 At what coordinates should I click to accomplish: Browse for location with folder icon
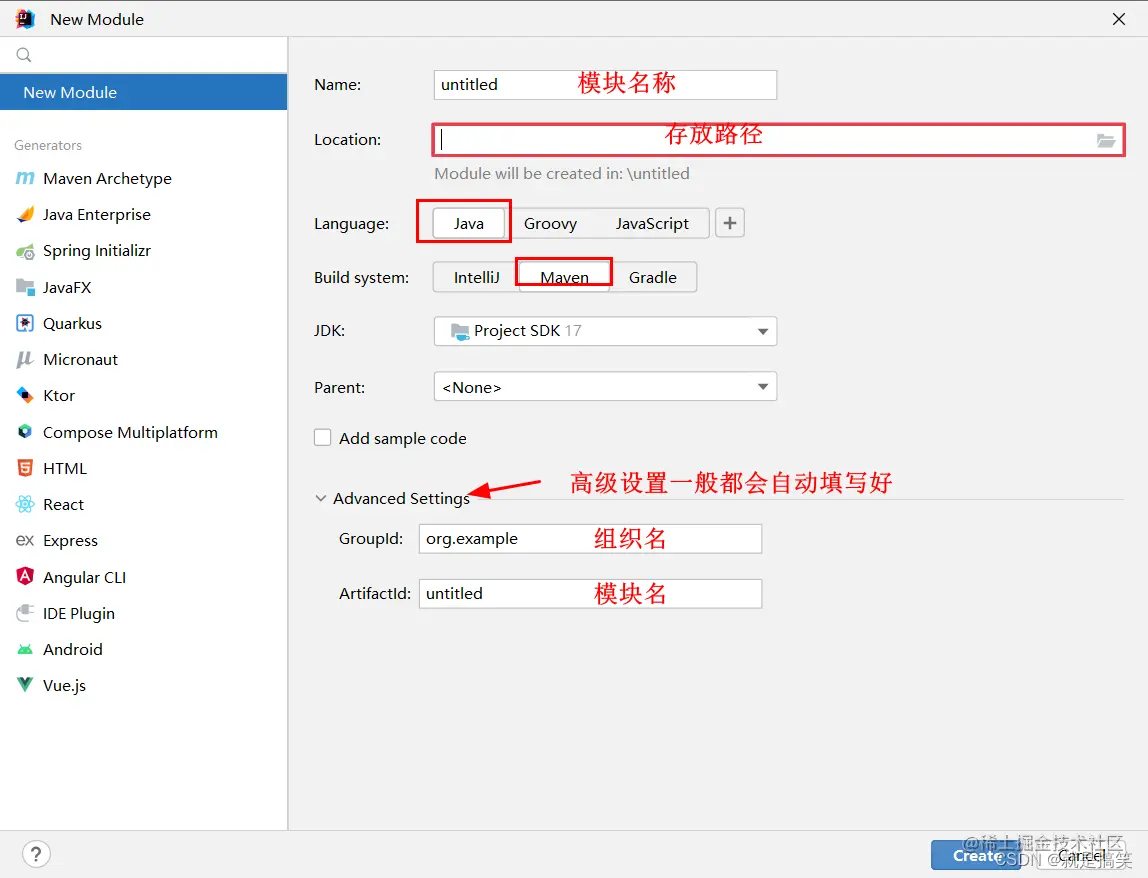(1106, 140)
